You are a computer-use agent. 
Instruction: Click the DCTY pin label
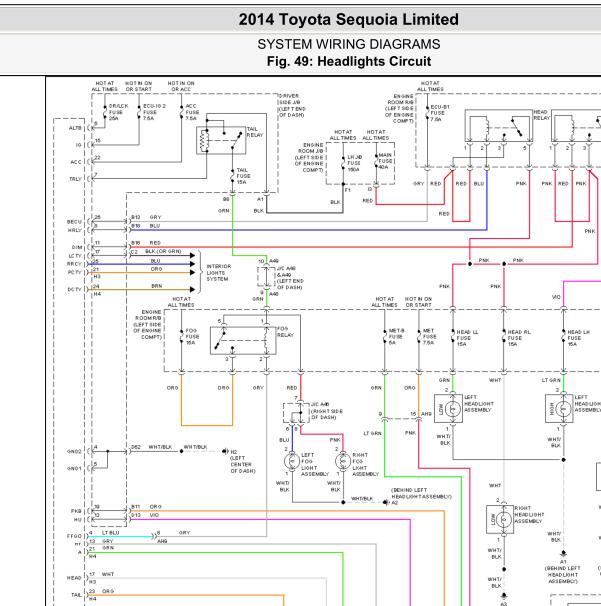75,289
